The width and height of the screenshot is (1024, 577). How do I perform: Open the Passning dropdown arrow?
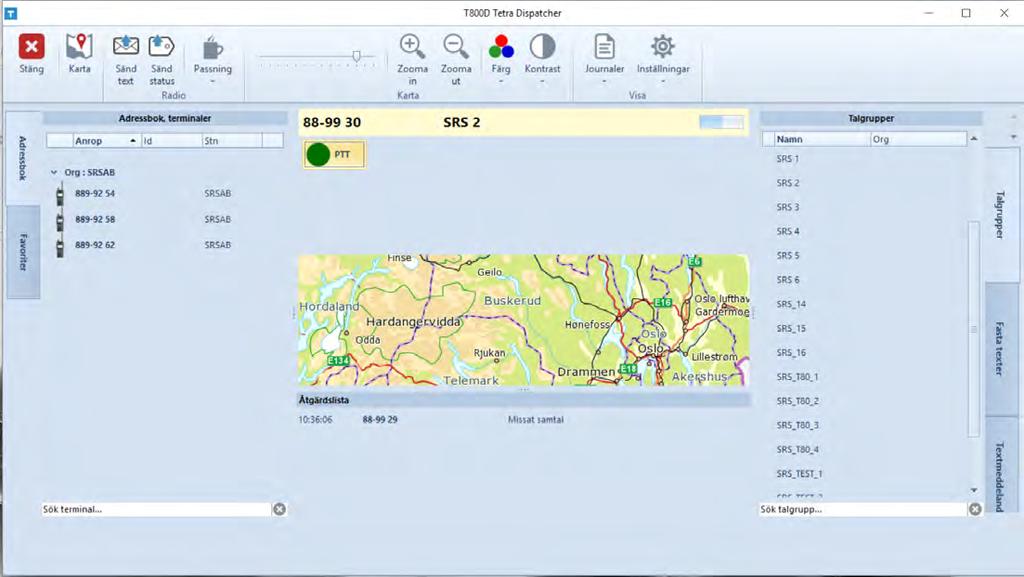212,82
